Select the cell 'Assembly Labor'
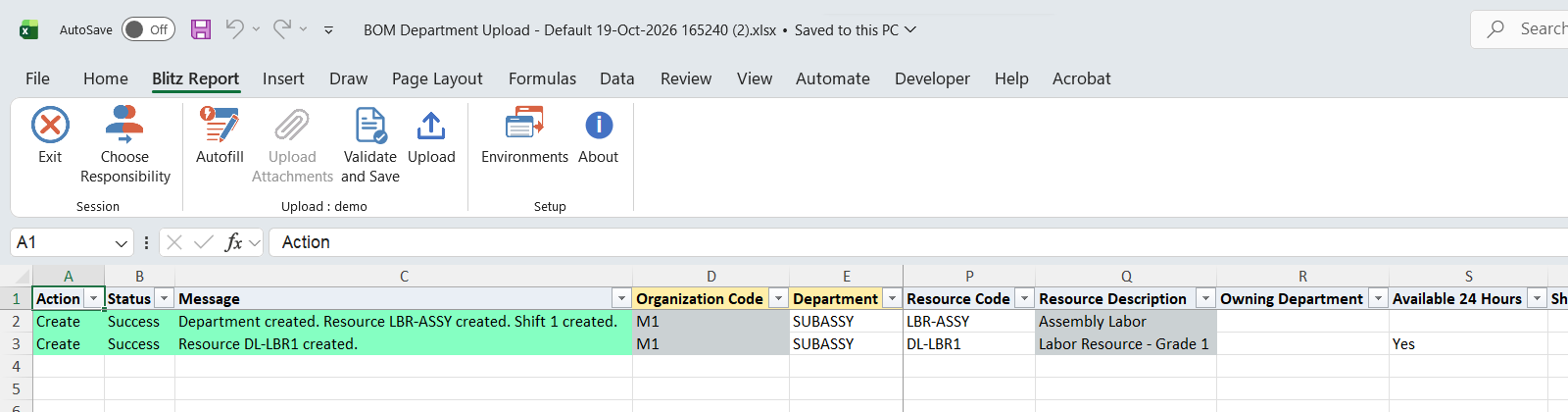 (1126, 322)
